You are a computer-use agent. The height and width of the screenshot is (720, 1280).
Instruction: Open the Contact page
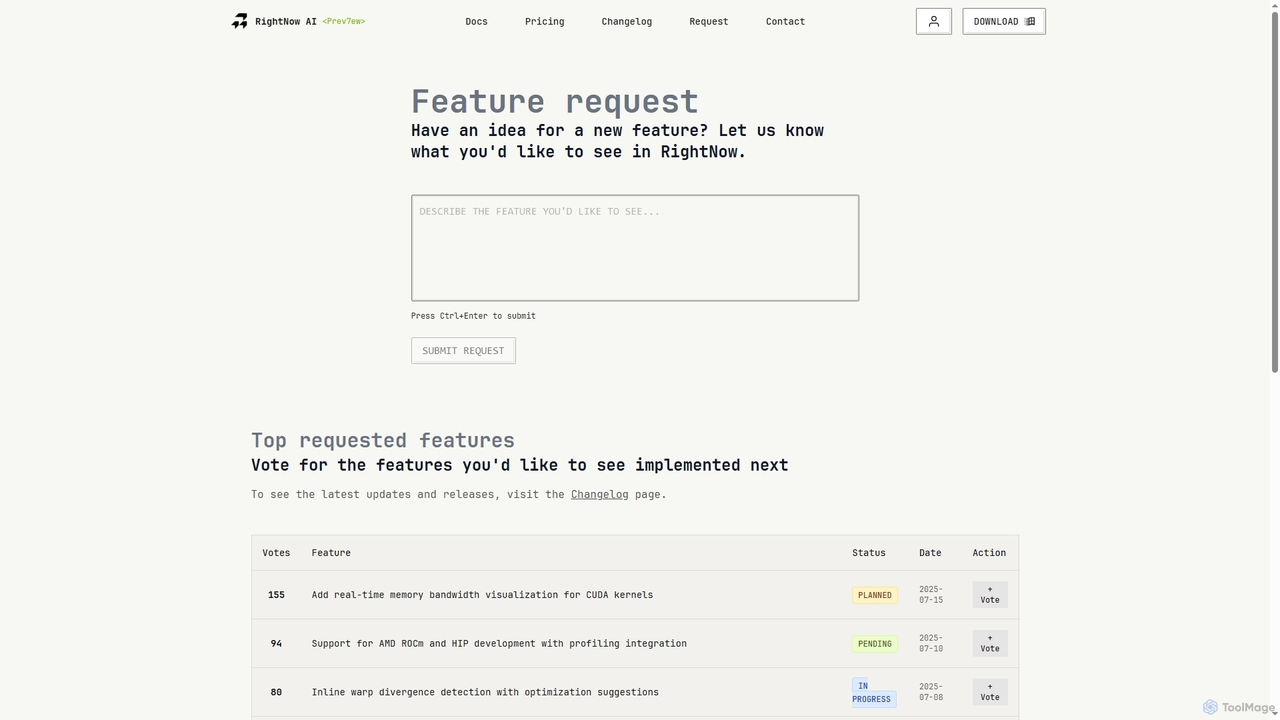(x=785, y=21)
